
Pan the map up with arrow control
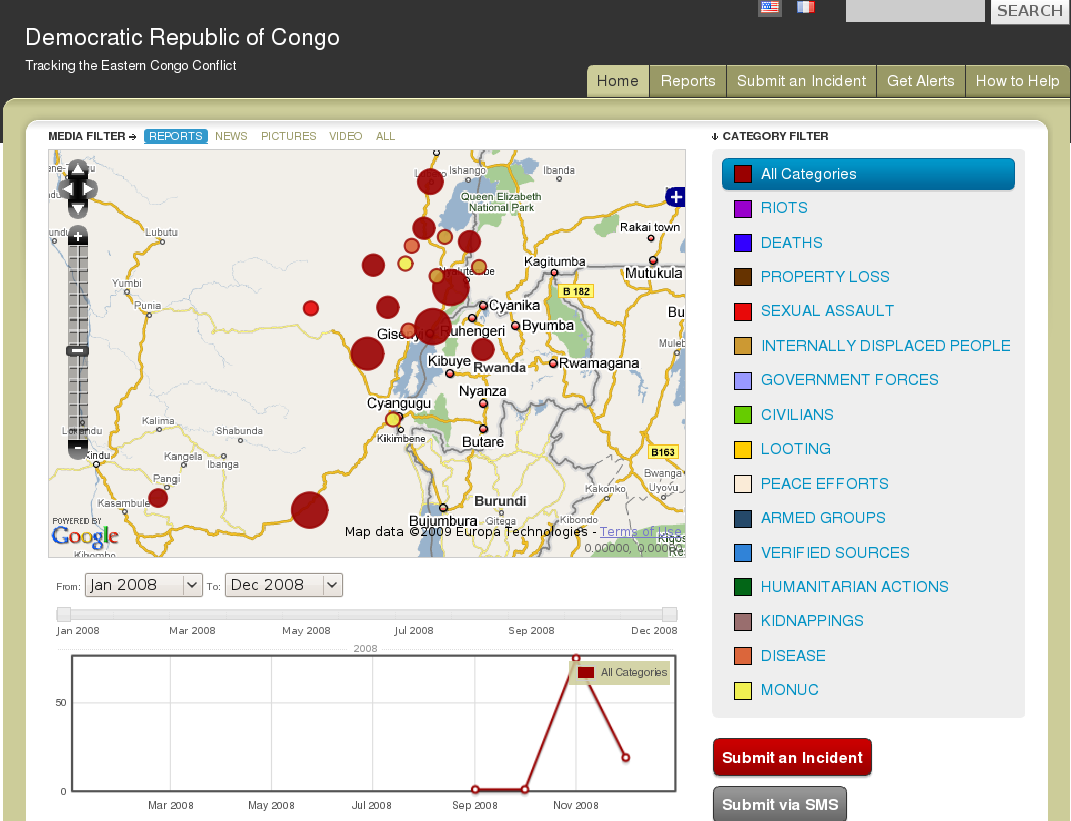(78, 169)
